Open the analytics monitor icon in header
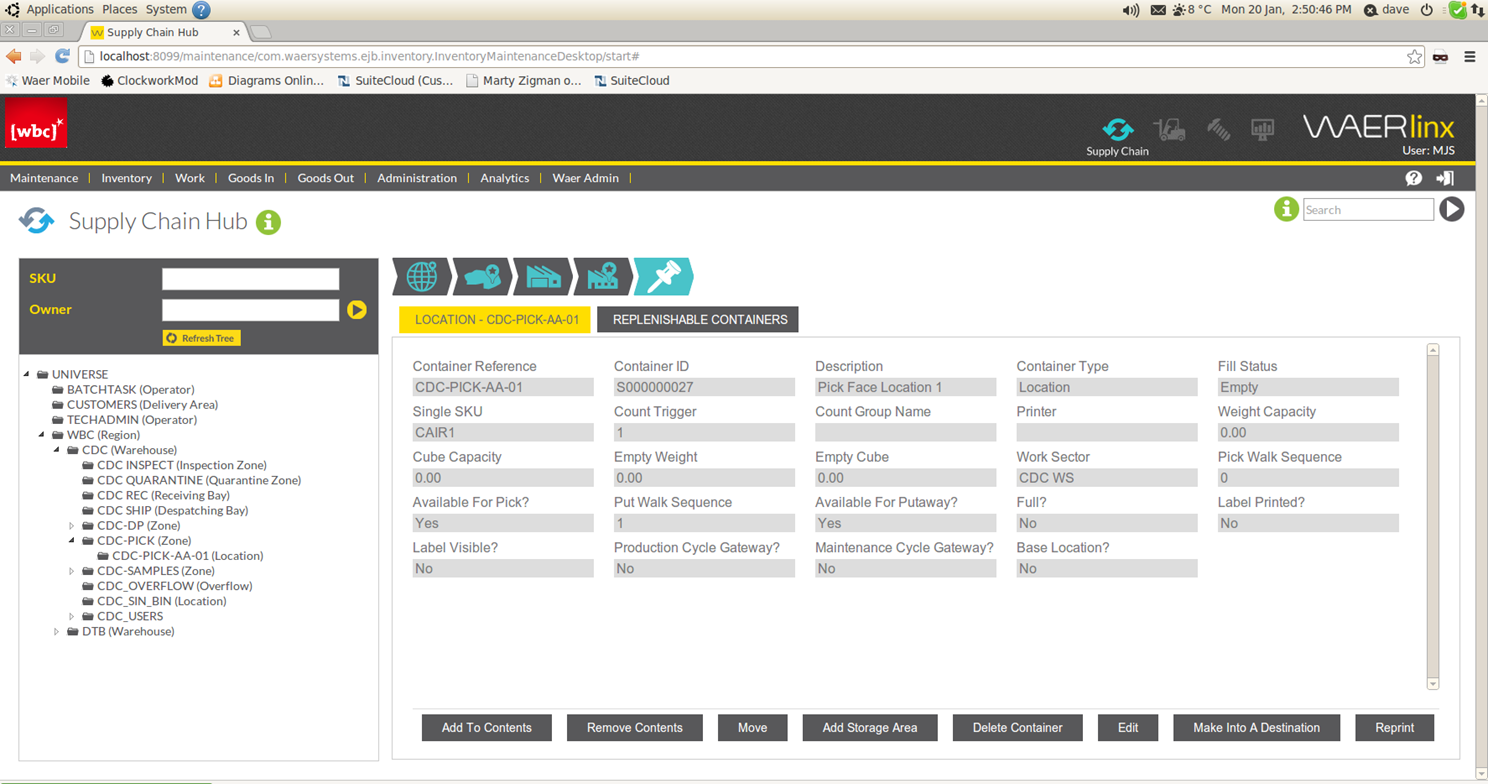The image size is (1488, 784). 1263,128
